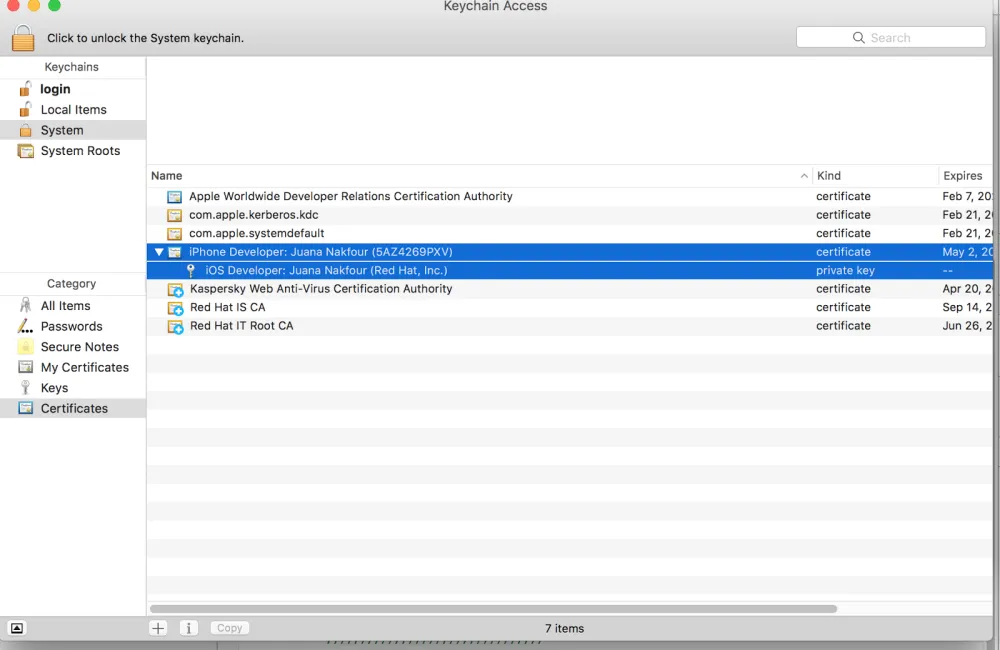Click the private key icon for iOS Developer
The width and height of the screenshot is (1000, 650).
tap(191, 270)
